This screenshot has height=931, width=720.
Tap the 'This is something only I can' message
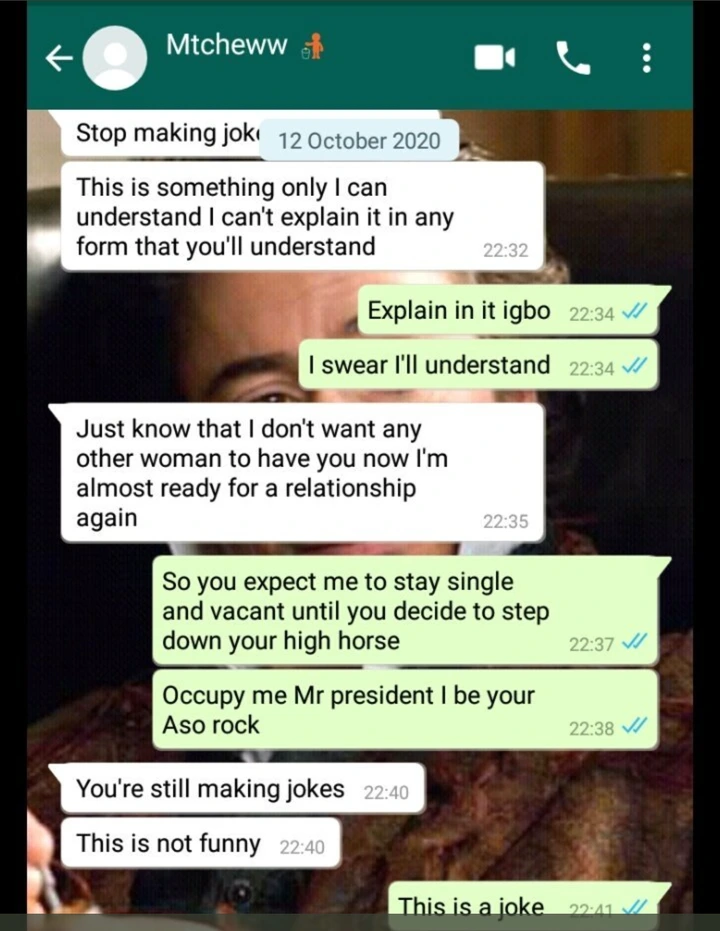pos(302,216)
